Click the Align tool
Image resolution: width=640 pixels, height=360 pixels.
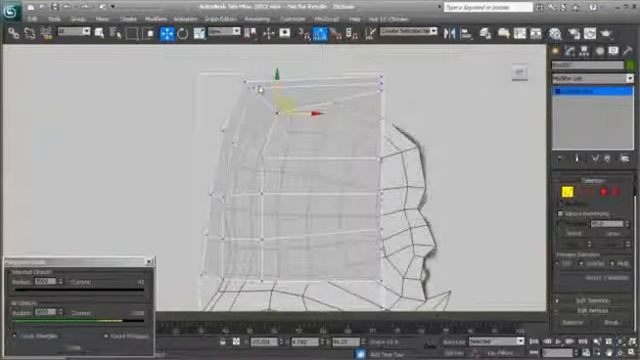point(466,33)
